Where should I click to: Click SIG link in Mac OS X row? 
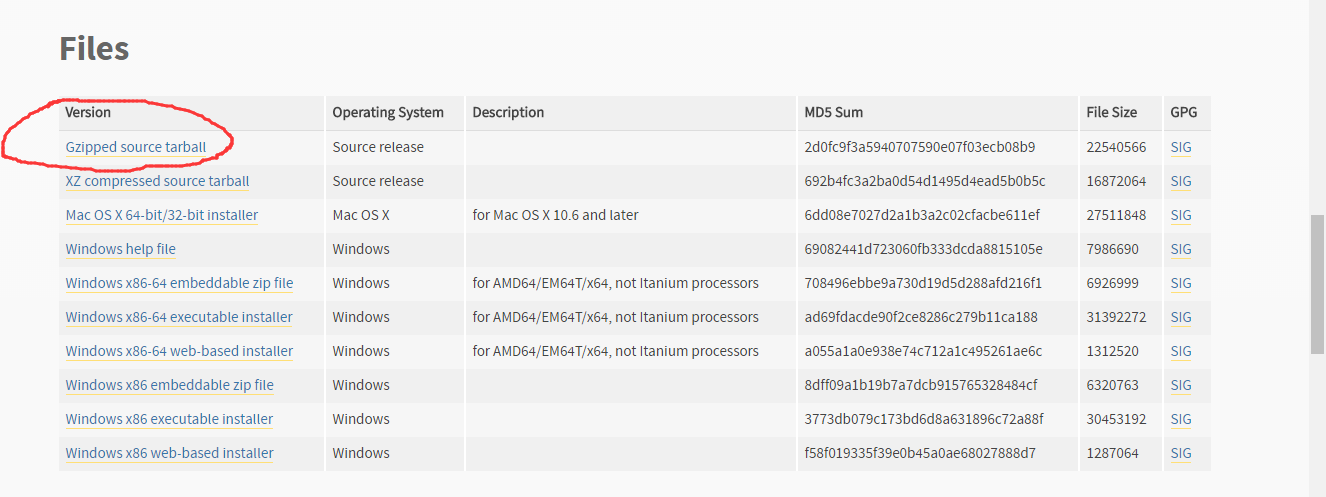click(1181, 215)
